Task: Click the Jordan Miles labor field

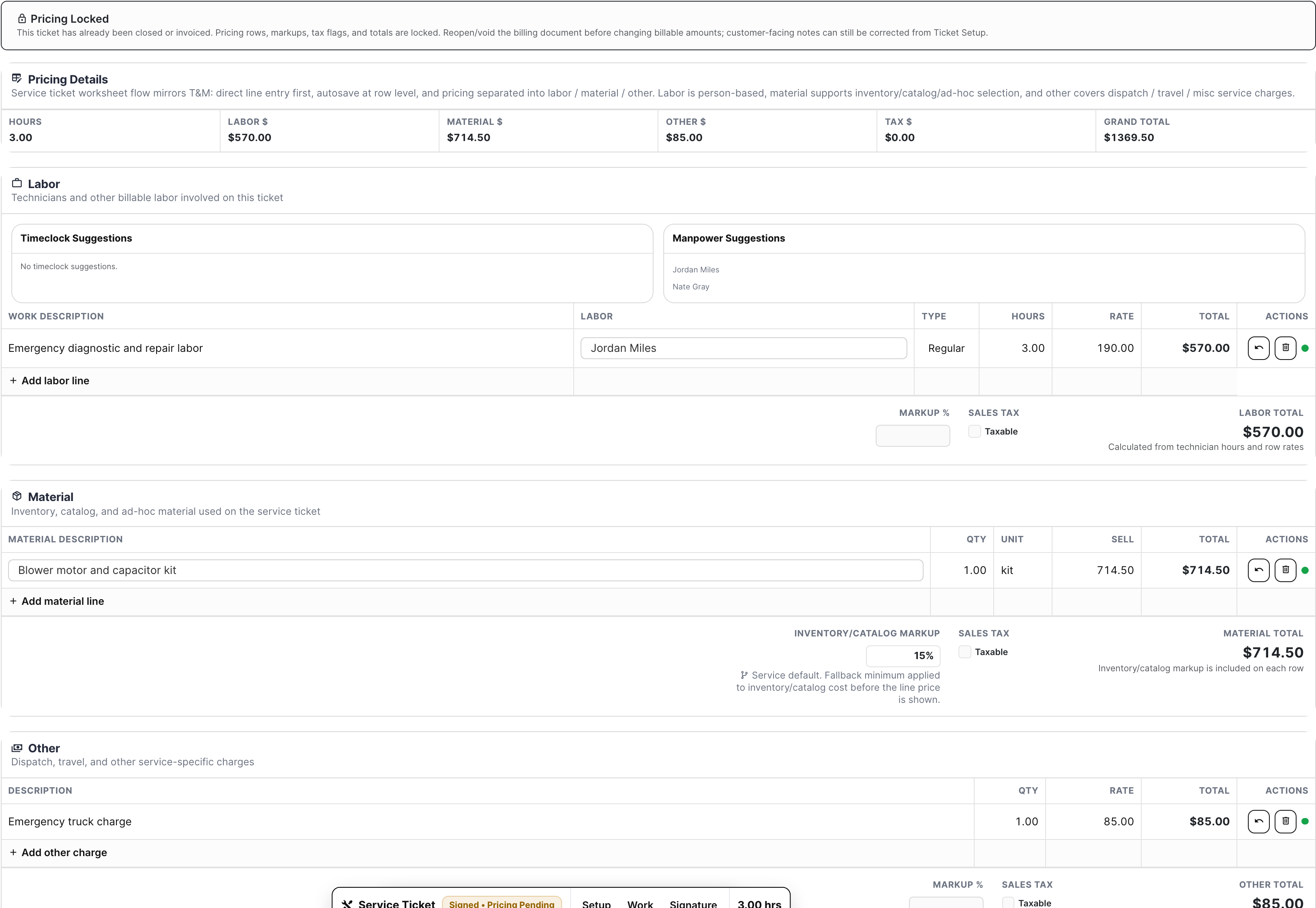Action: pos(744,348)
